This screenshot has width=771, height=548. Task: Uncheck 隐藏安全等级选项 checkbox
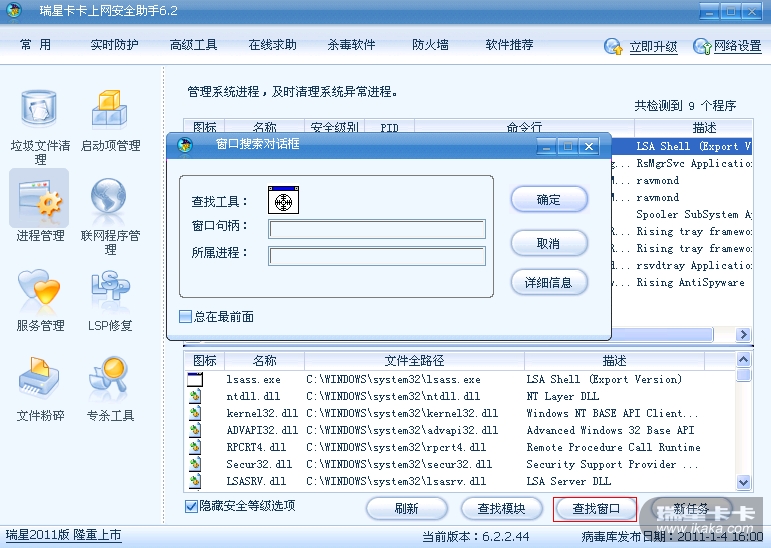191,506
